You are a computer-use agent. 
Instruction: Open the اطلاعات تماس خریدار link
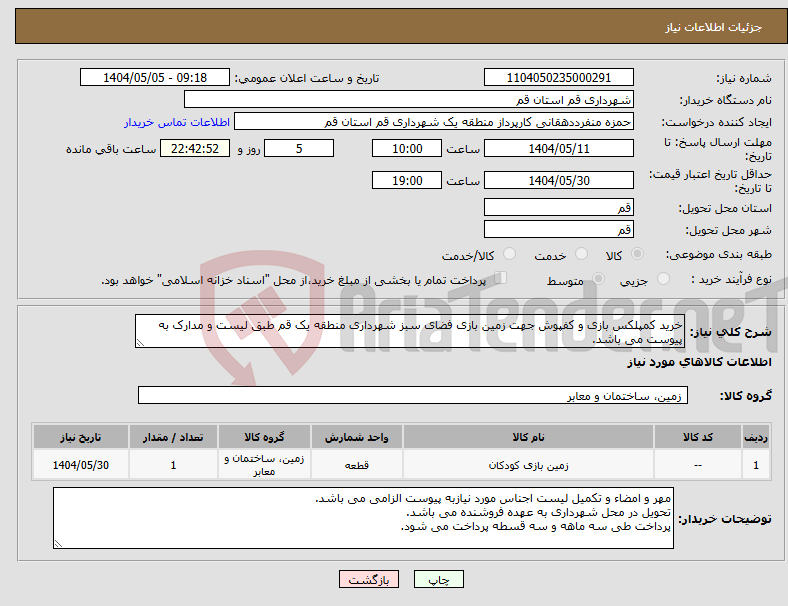click(177, 122)
